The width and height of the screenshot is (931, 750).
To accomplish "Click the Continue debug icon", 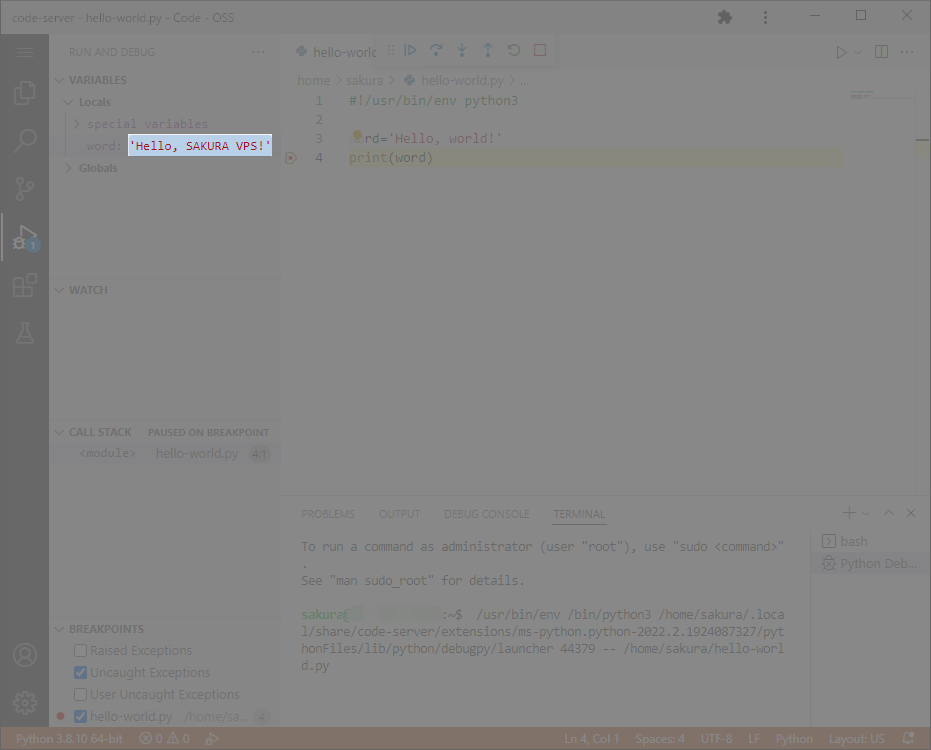I will (x=411, y=50).
